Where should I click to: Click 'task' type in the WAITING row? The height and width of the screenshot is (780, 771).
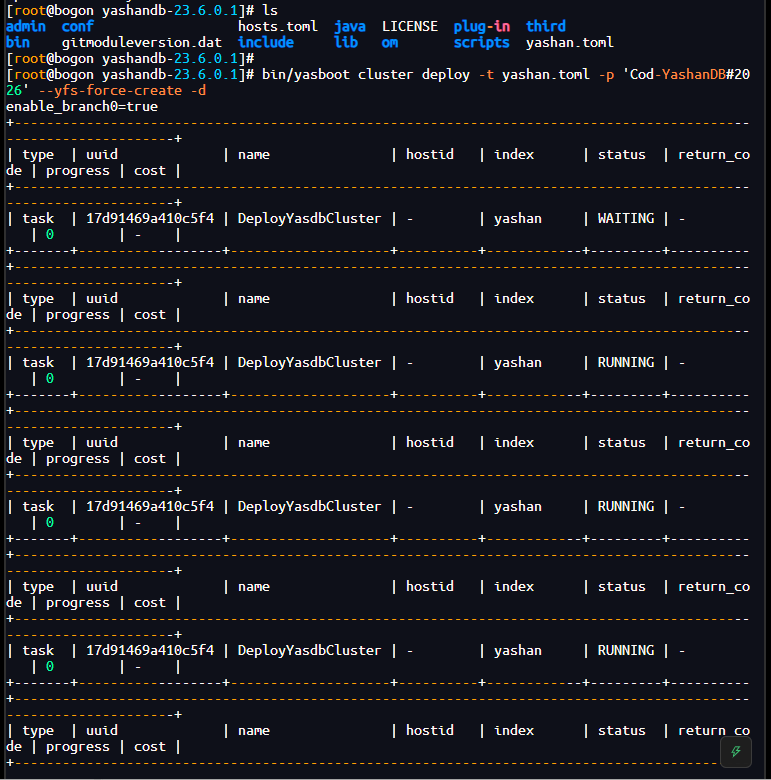(x=38, y=218)
